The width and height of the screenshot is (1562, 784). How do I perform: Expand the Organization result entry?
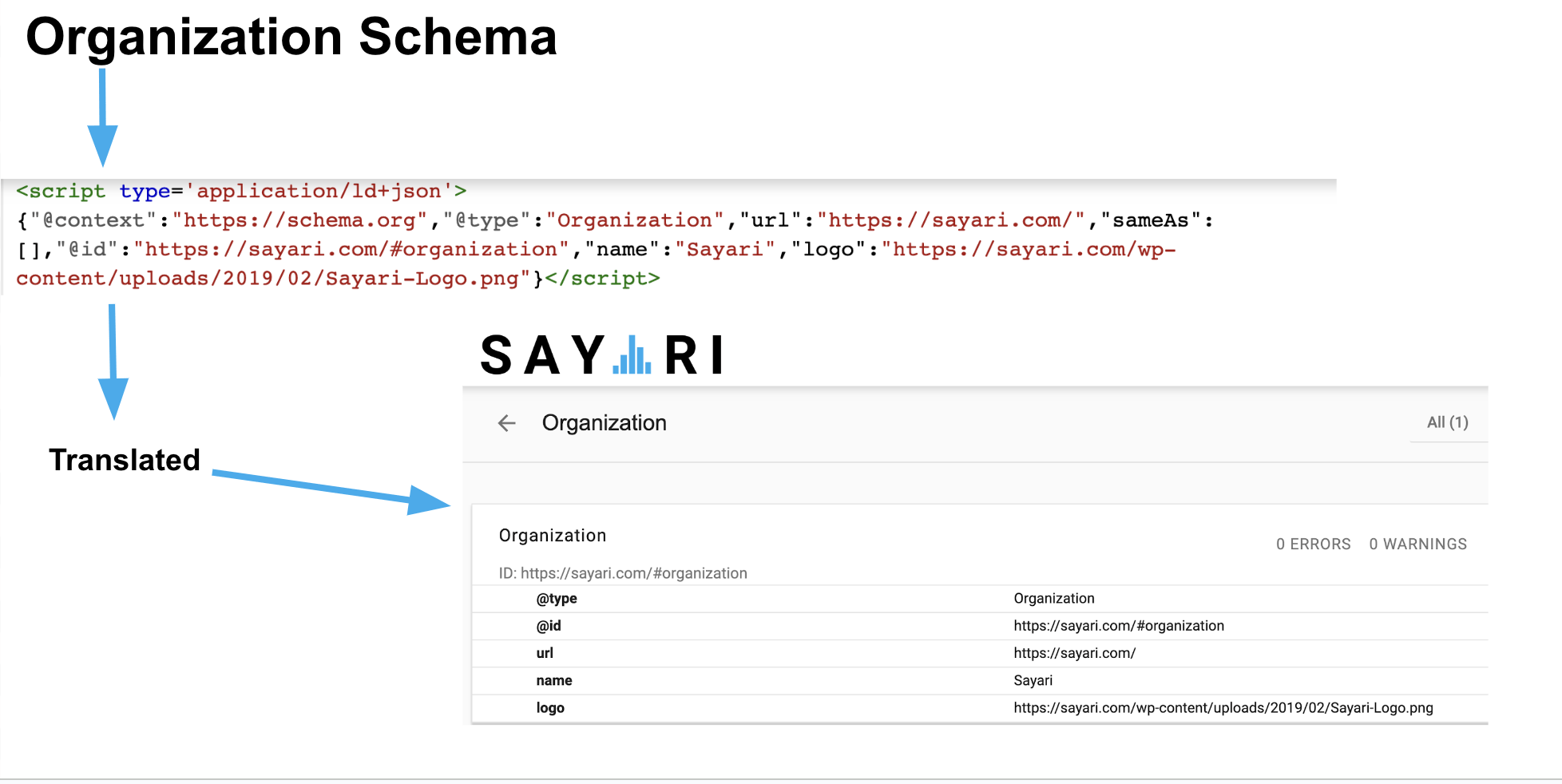(552, 535)
